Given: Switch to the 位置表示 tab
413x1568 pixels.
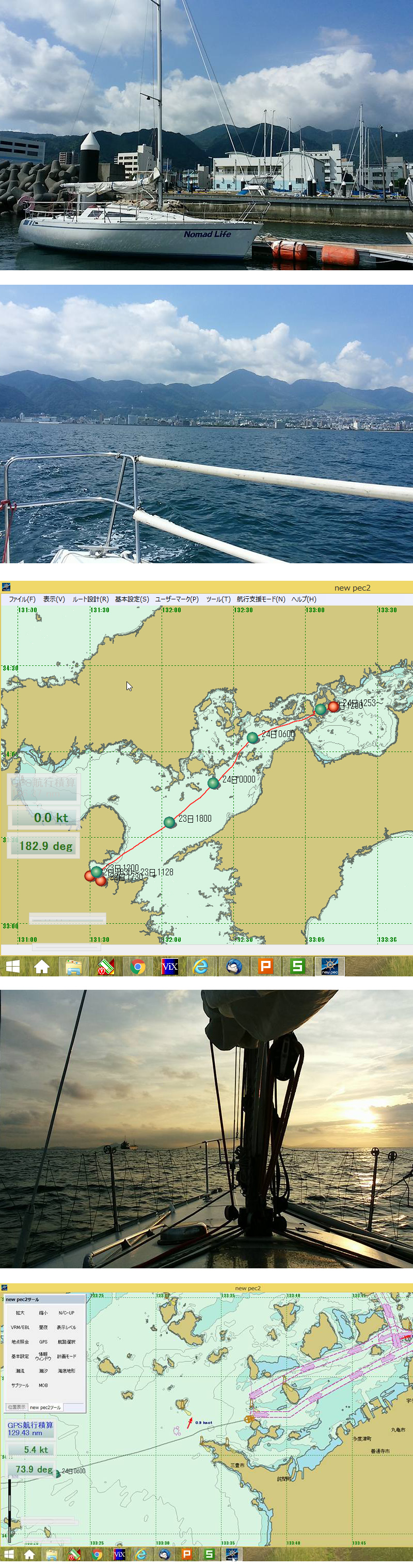Looking at the screenshot, I should click(x=17, y=1407).
